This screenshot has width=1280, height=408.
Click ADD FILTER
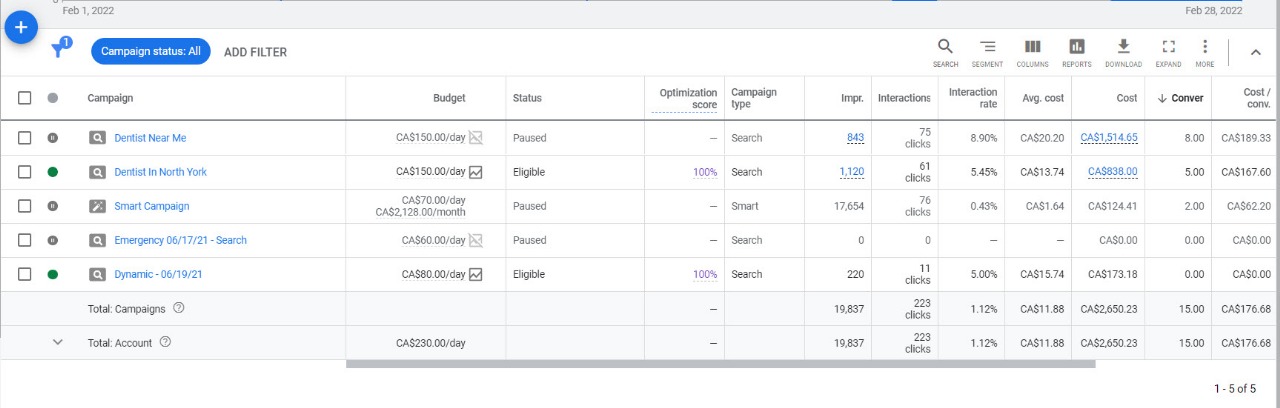[x=255, y=52]
